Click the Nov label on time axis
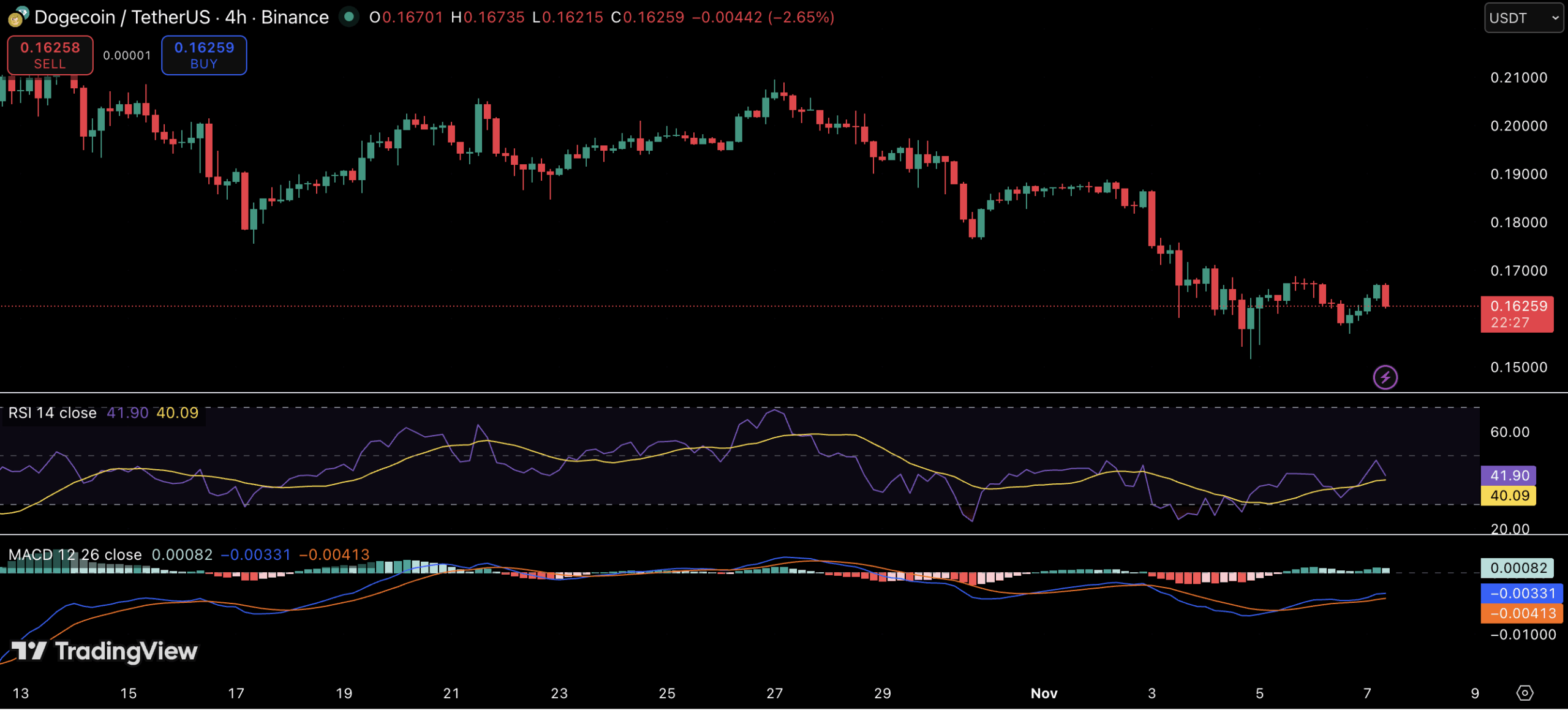1568x710 pixels. pyautogui.click(x=1044, y=693)
